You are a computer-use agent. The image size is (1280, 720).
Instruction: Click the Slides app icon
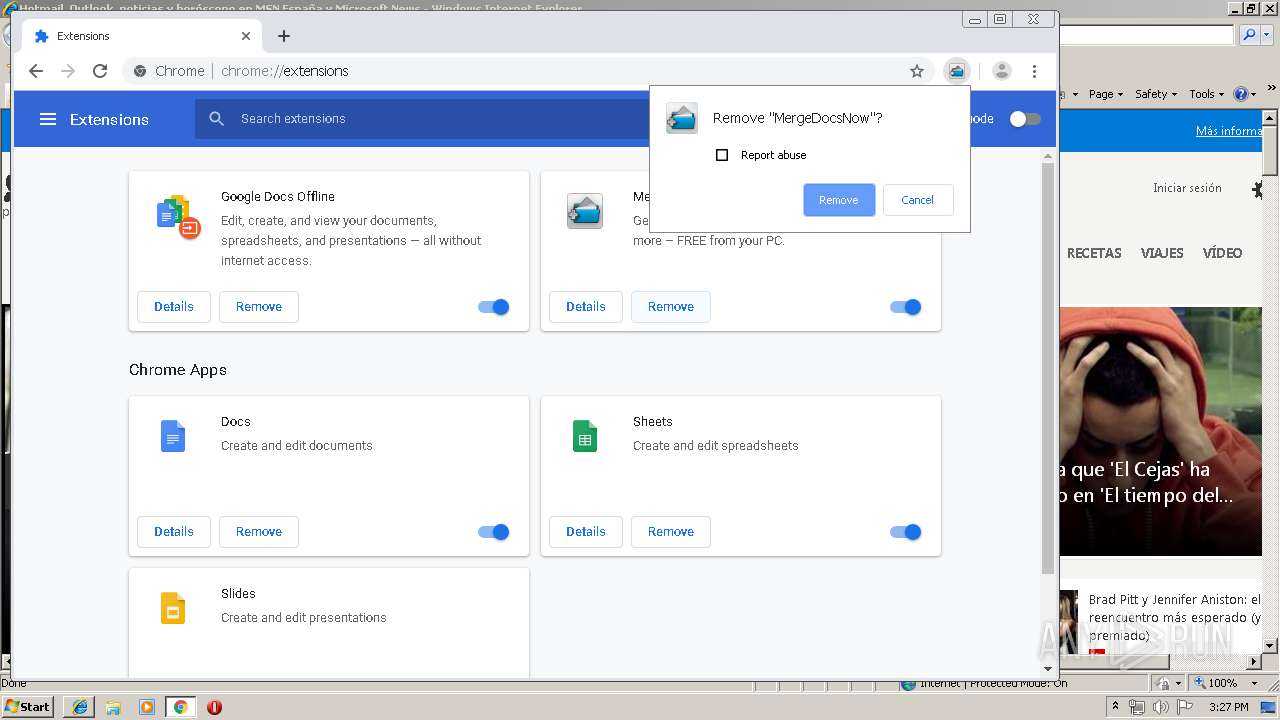point(173,608)
